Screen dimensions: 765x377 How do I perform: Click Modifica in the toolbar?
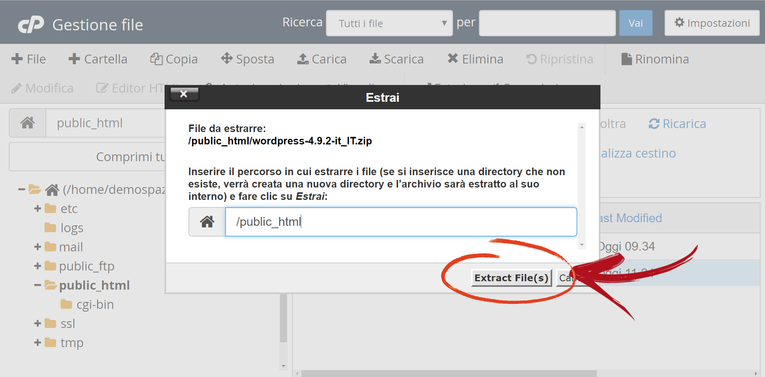tap(42, 88)
